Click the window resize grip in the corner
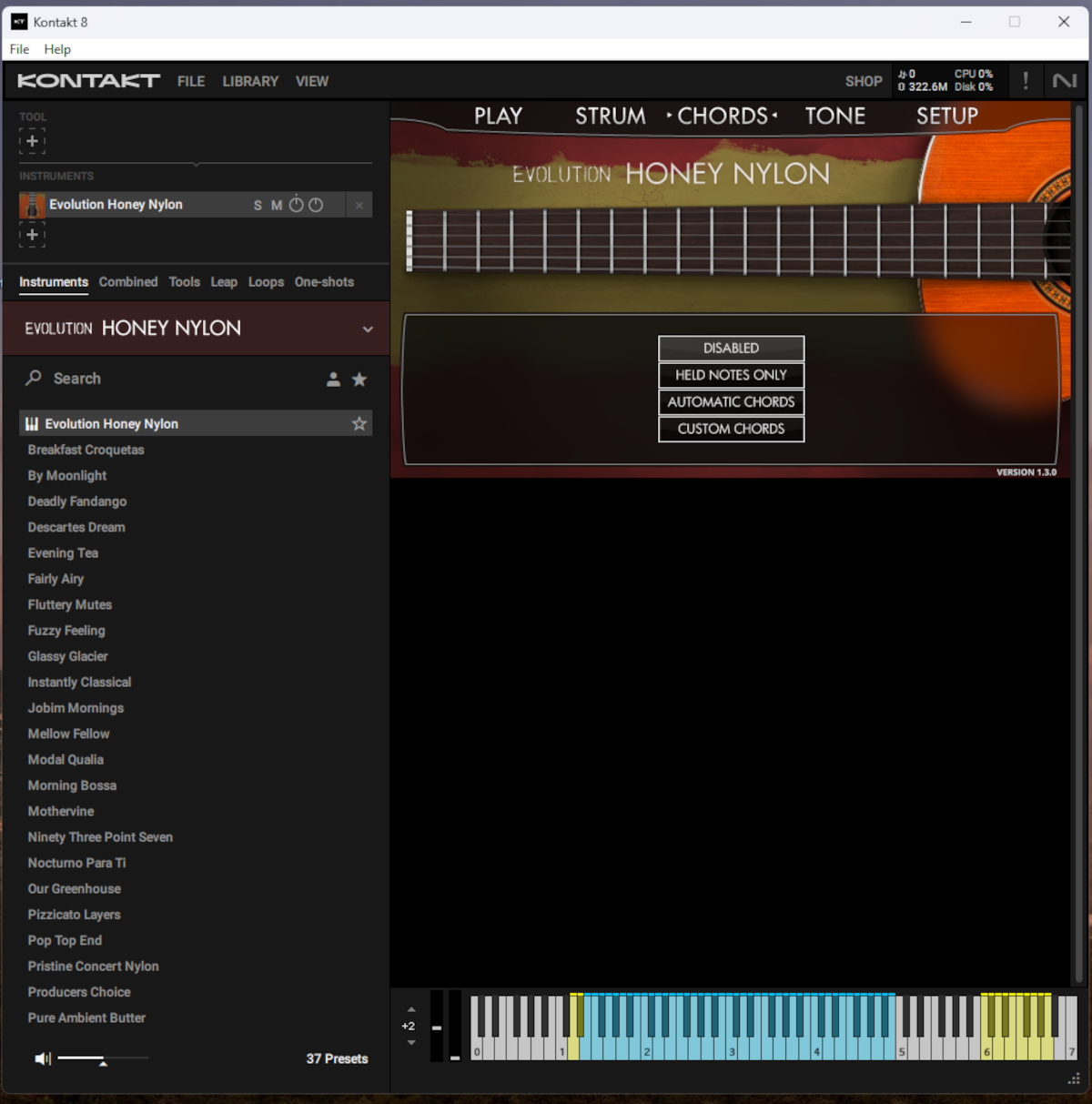The height and width of the screenshot is (1104, 1092). (1074, 1079)
